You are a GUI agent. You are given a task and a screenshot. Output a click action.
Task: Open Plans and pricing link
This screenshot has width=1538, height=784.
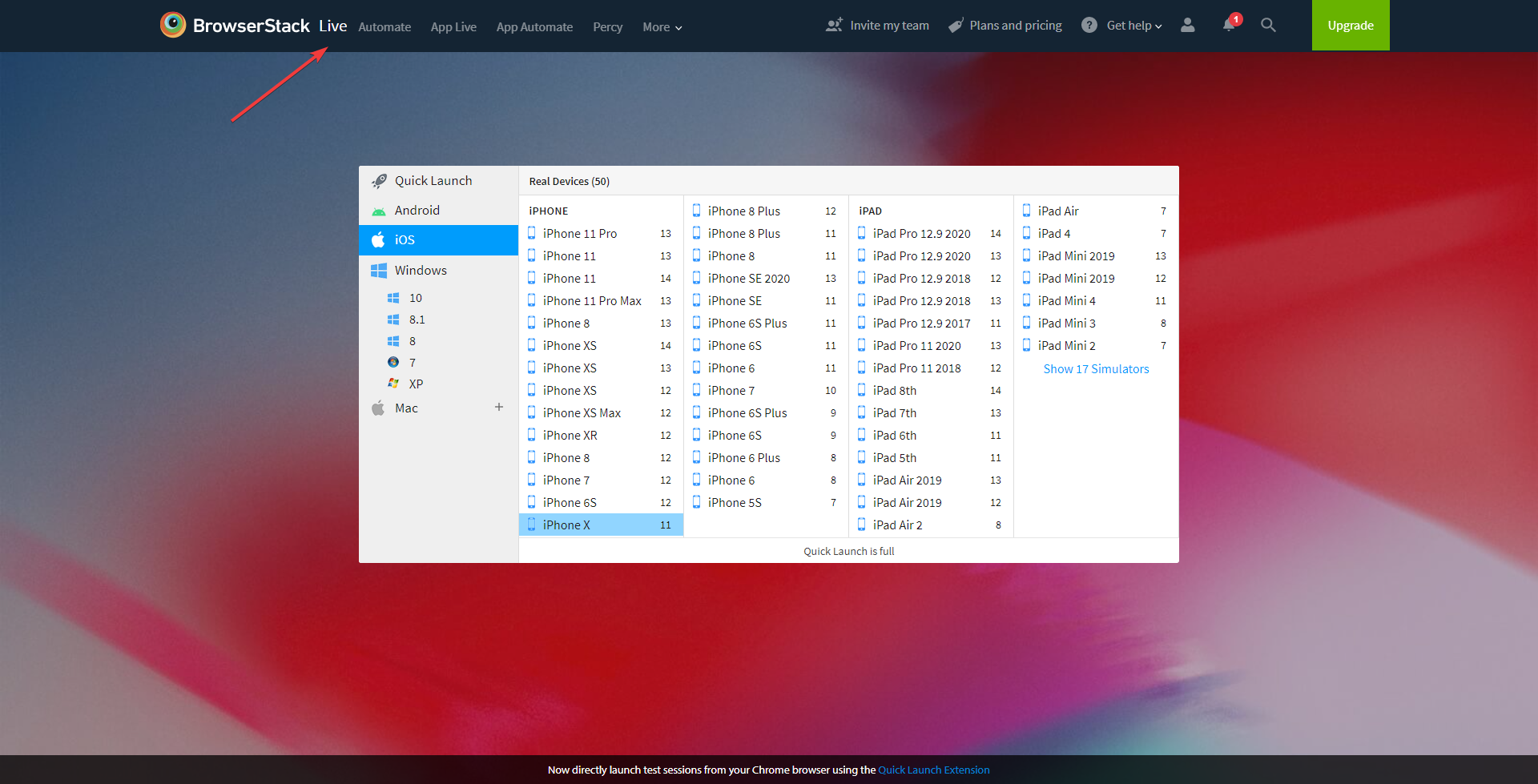(x=1016, y=26)
